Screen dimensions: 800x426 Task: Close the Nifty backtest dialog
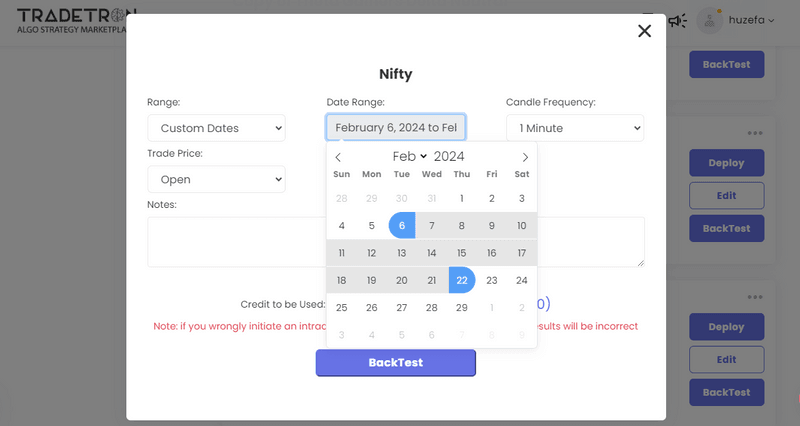point(644,31)
